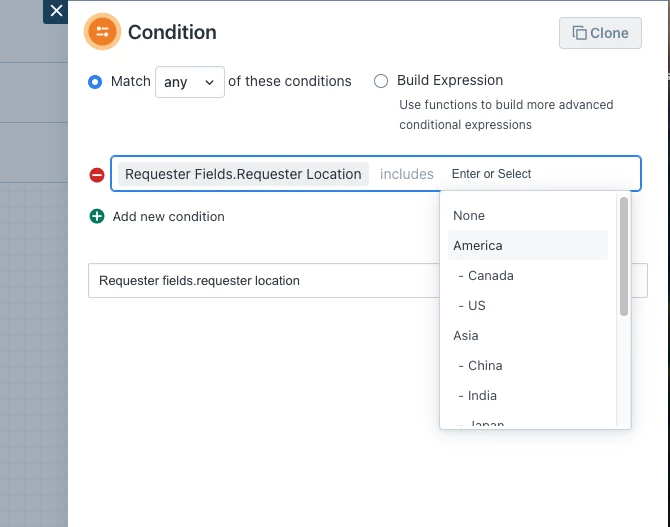
Task: Click the 'includes' operator selector
Action: click(x=406, y=174)
